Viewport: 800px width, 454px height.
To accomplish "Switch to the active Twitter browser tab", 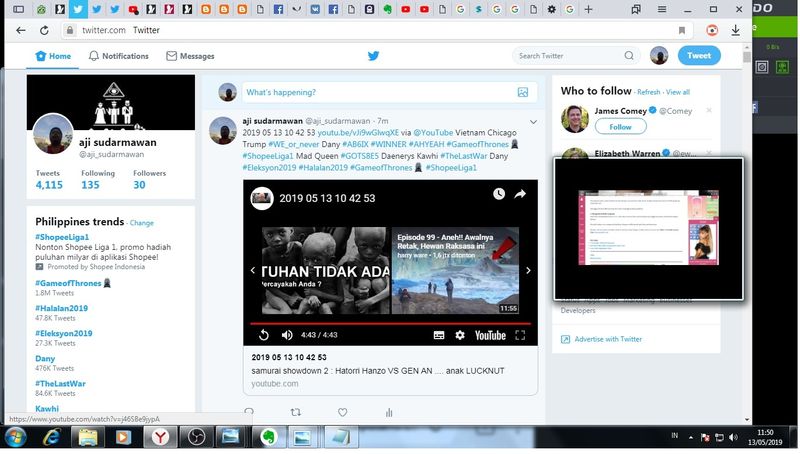I will pyautogui.click(x=78, y=9).
